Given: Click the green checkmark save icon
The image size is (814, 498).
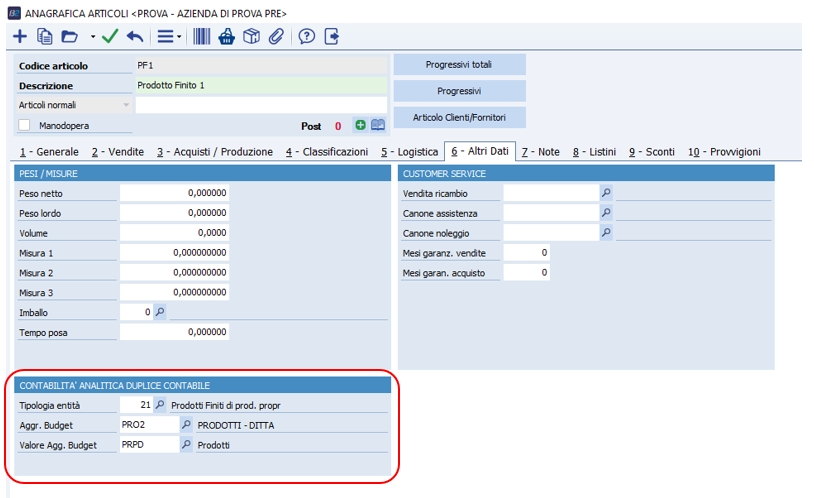Looking at the screenshot, I should (110, 36).
